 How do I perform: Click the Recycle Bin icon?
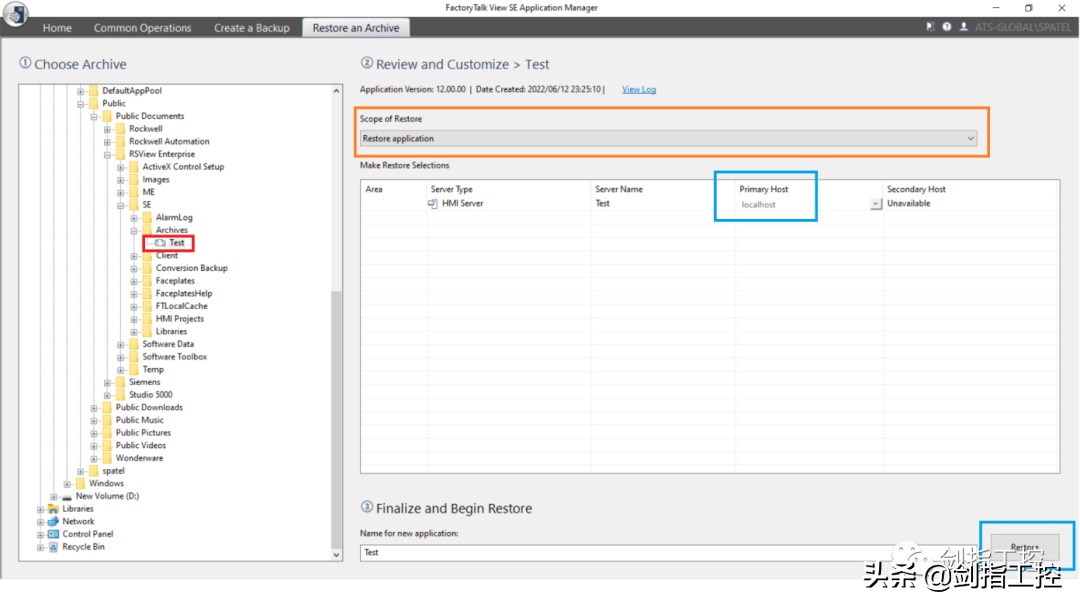pyautogui.click(x=53, y=547)
